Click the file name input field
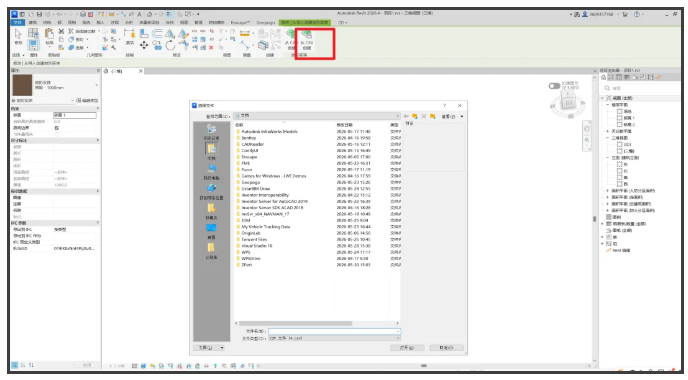Image resolution: width=688 pixels, height=380 pixels. [x=334, y=331]
